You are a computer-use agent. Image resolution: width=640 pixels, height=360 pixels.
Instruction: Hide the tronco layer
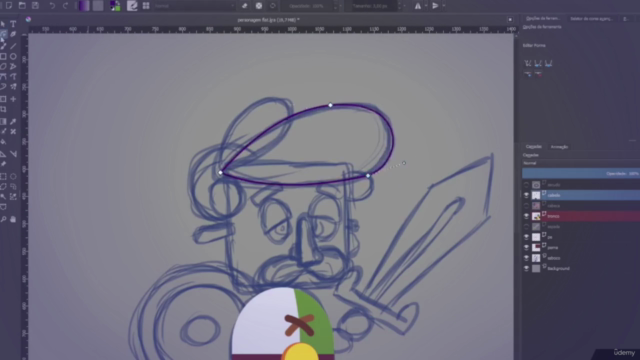pos(526,216)
